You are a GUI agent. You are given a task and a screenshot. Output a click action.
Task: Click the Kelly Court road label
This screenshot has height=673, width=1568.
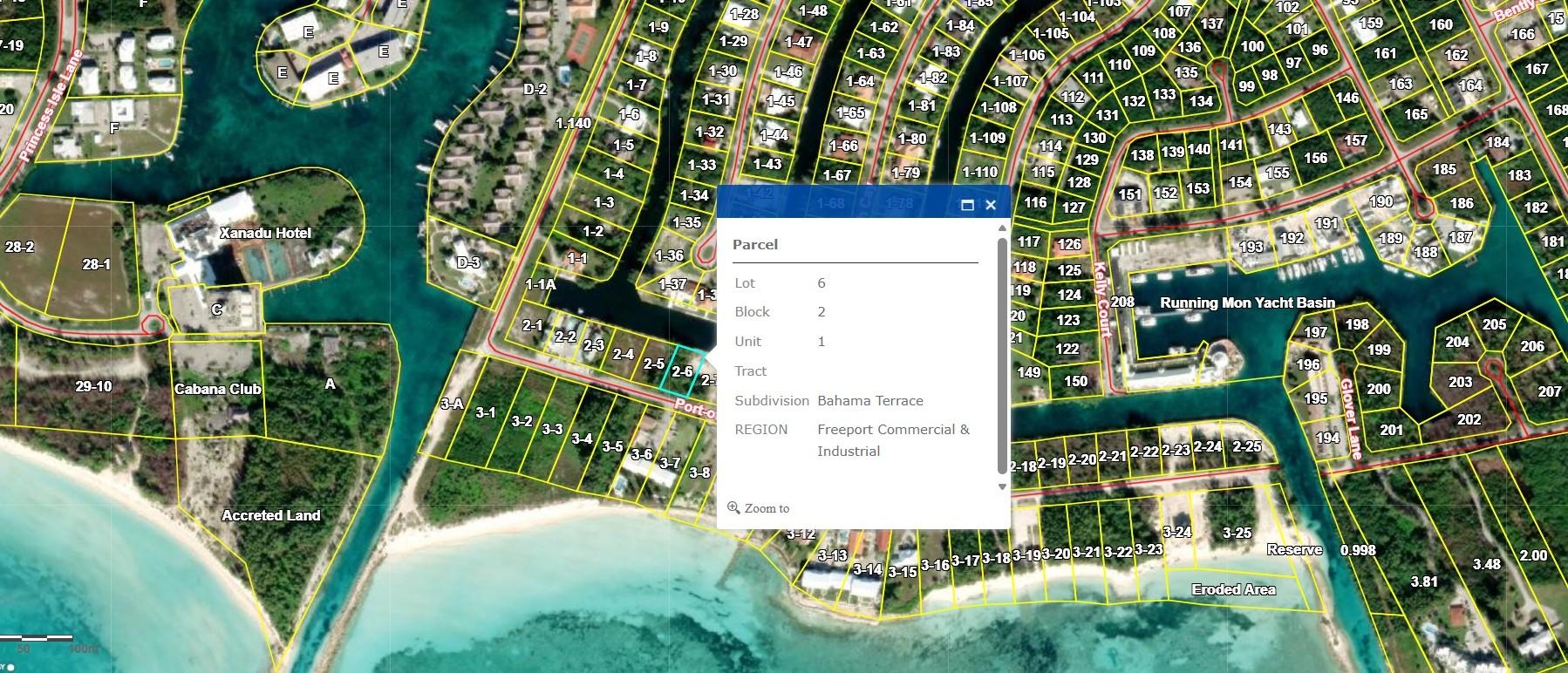(1101, 300)
